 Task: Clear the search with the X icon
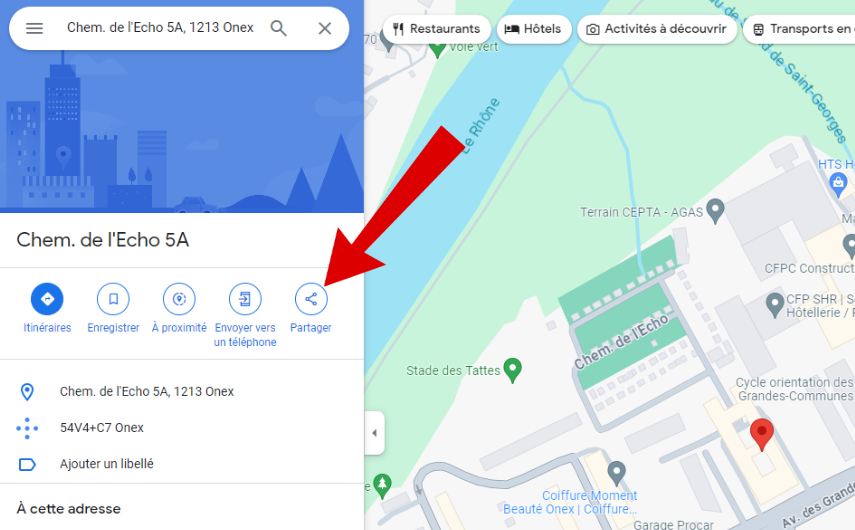[x=325, y=28]
